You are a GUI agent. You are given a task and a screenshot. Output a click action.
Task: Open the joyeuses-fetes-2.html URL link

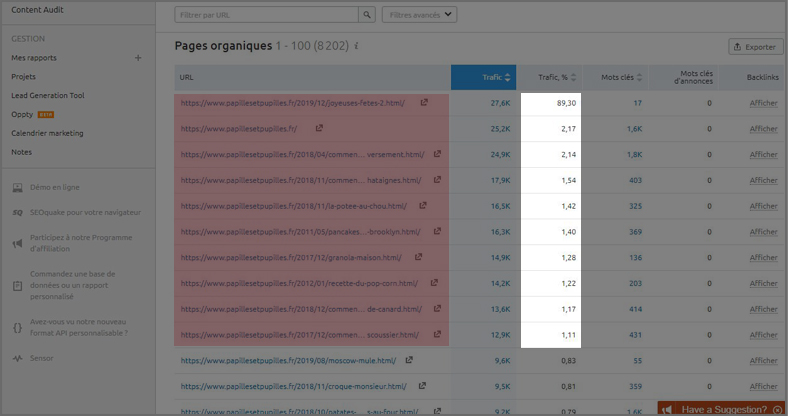(292, 103)
